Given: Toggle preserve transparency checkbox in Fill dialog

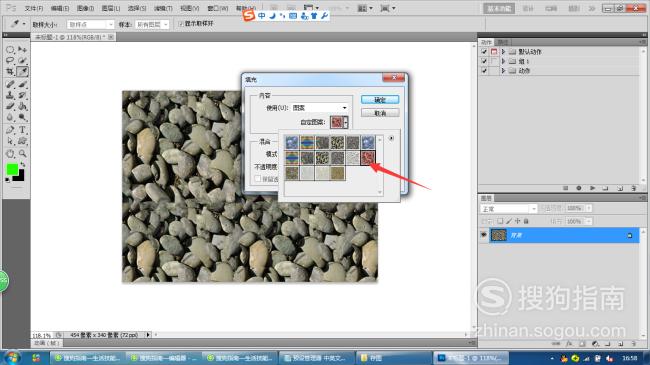Looking at the screenshot, I should tap(258, 179).
